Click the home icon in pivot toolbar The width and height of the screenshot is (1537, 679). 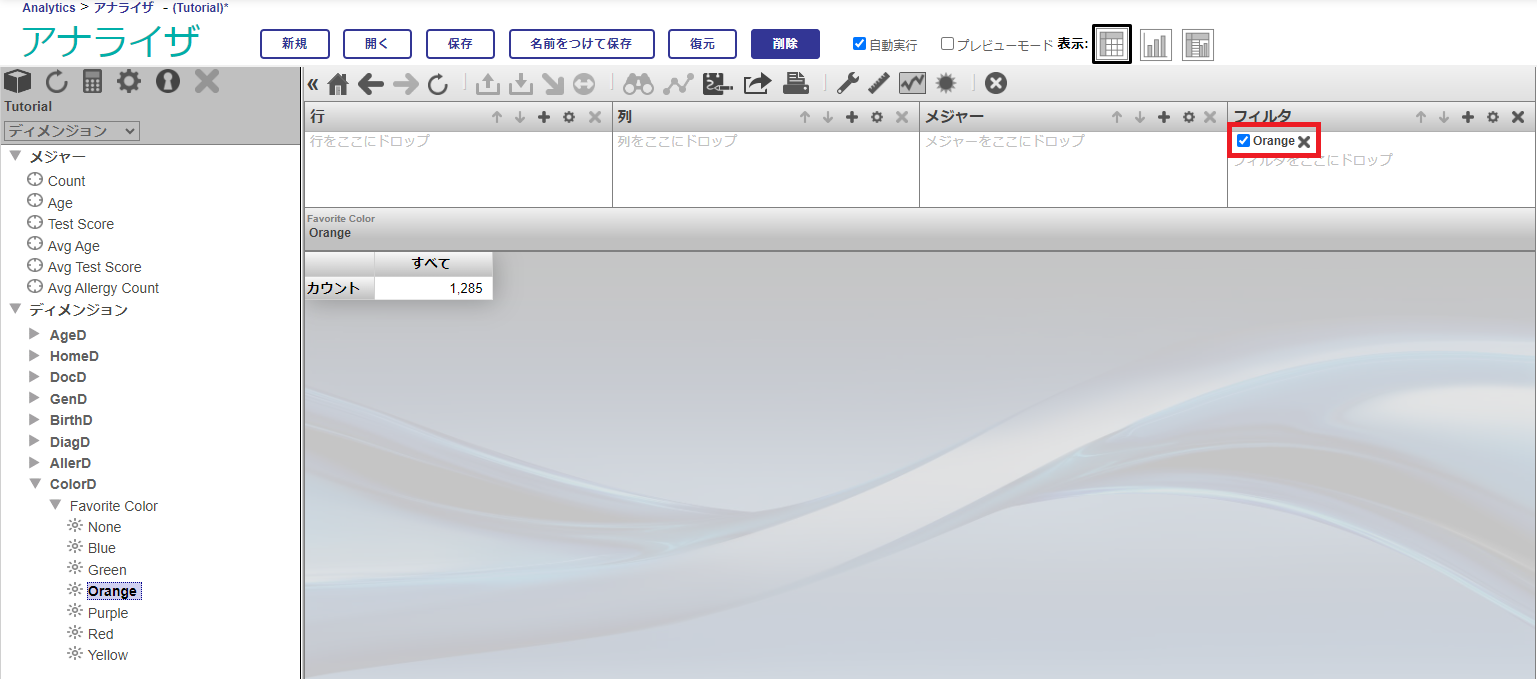(338, 84)
